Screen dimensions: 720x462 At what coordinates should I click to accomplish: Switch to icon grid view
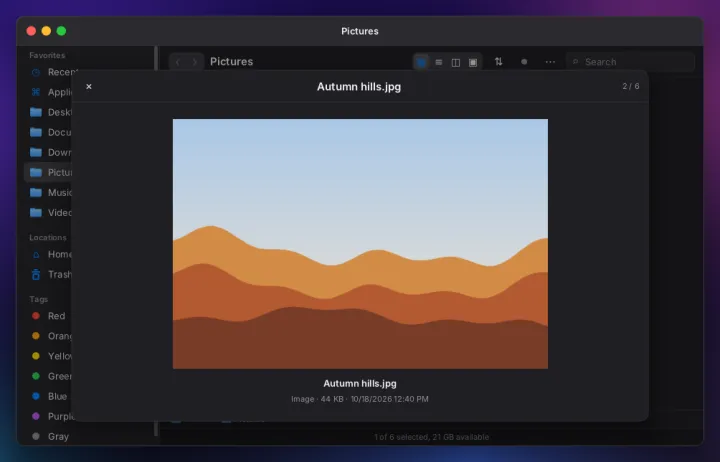click(421, 62)
